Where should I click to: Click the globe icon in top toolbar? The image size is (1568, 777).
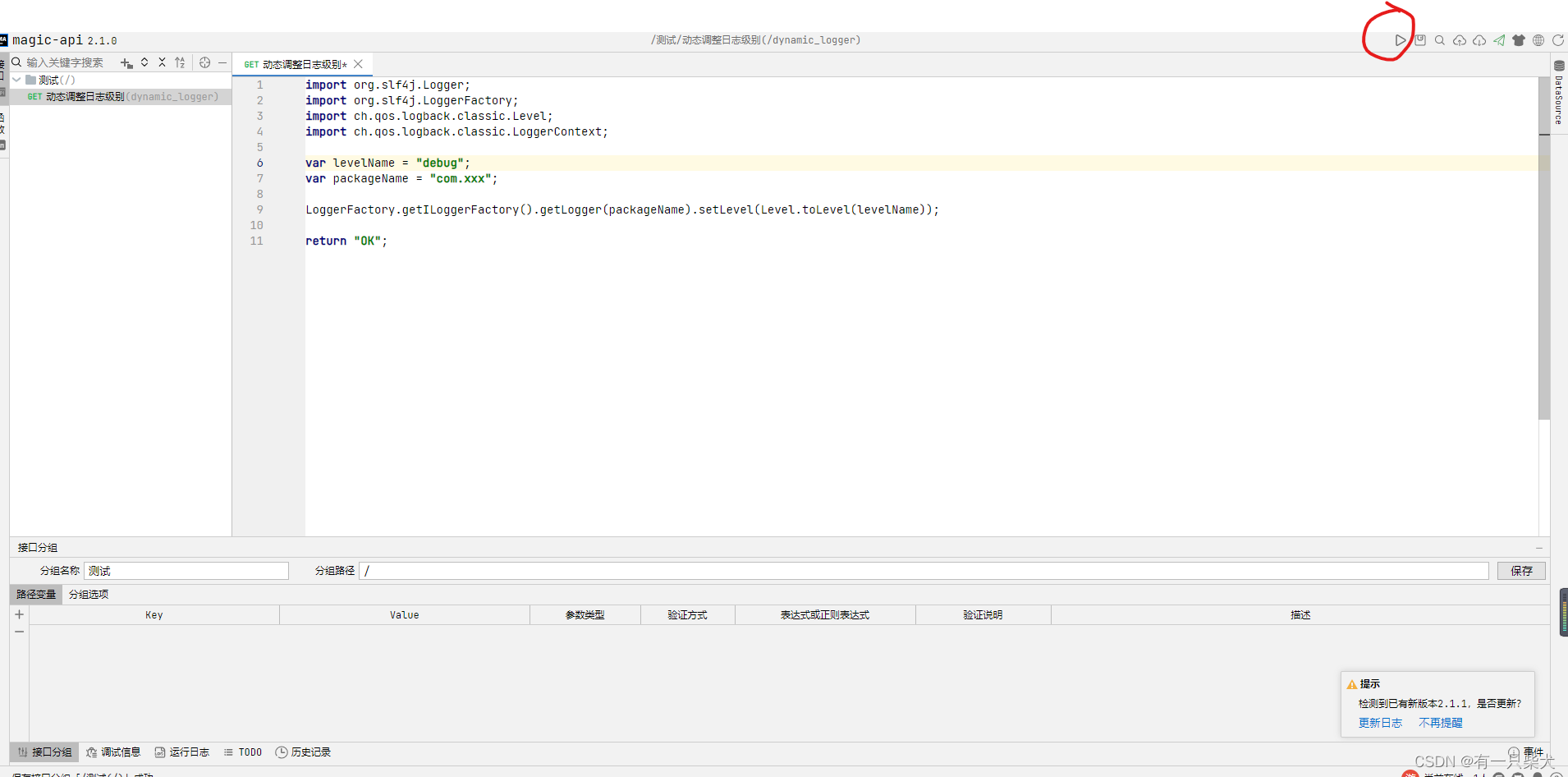point(1538,40)
